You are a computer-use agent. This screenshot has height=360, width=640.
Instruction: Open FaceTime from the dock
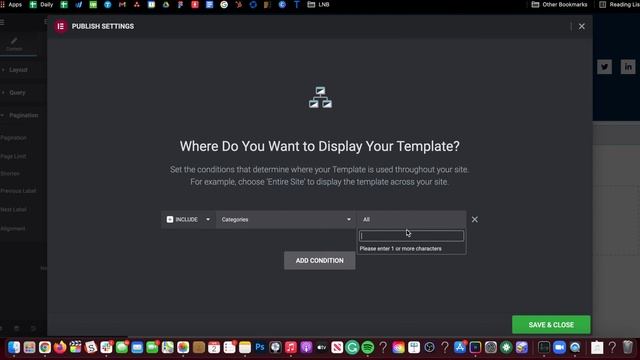point(152,347)
